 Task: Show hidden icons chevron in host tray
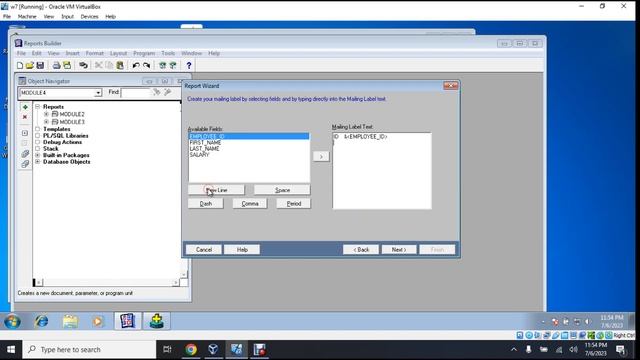(x=514, y=349)
